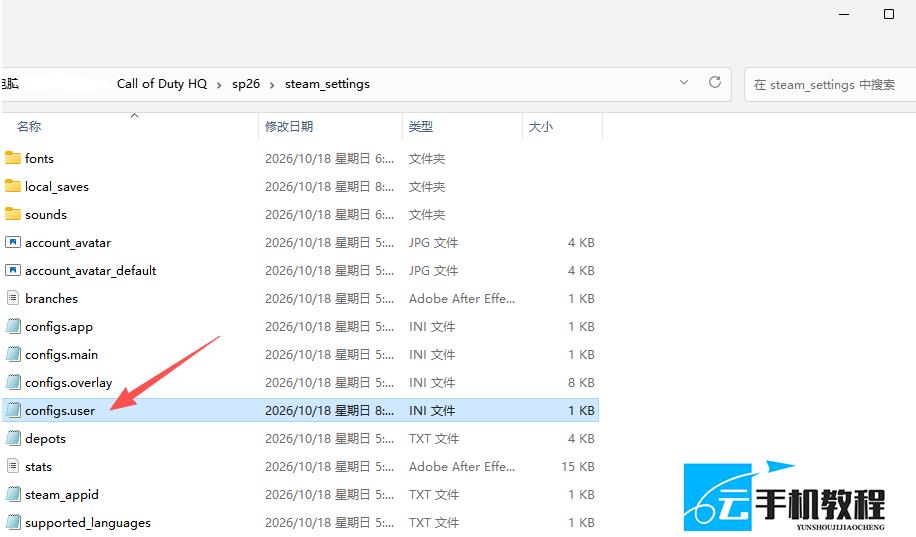Image resolution: width=916 pixels, height=537 pixels.
Task: Click the configs.overlay file name
Action: tap(68, 383)
